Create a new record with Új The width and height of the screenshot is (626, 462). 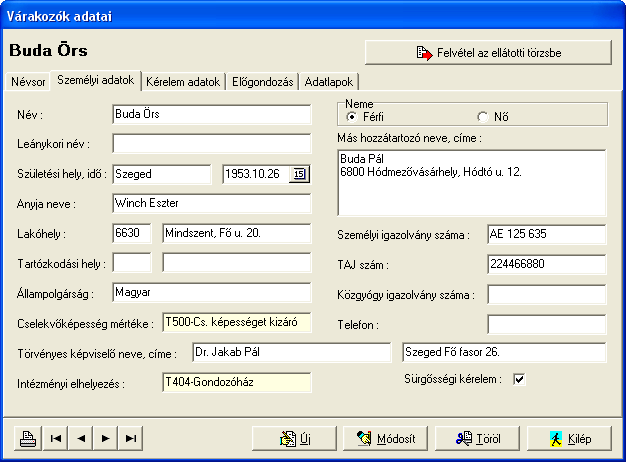pos(294,438)
